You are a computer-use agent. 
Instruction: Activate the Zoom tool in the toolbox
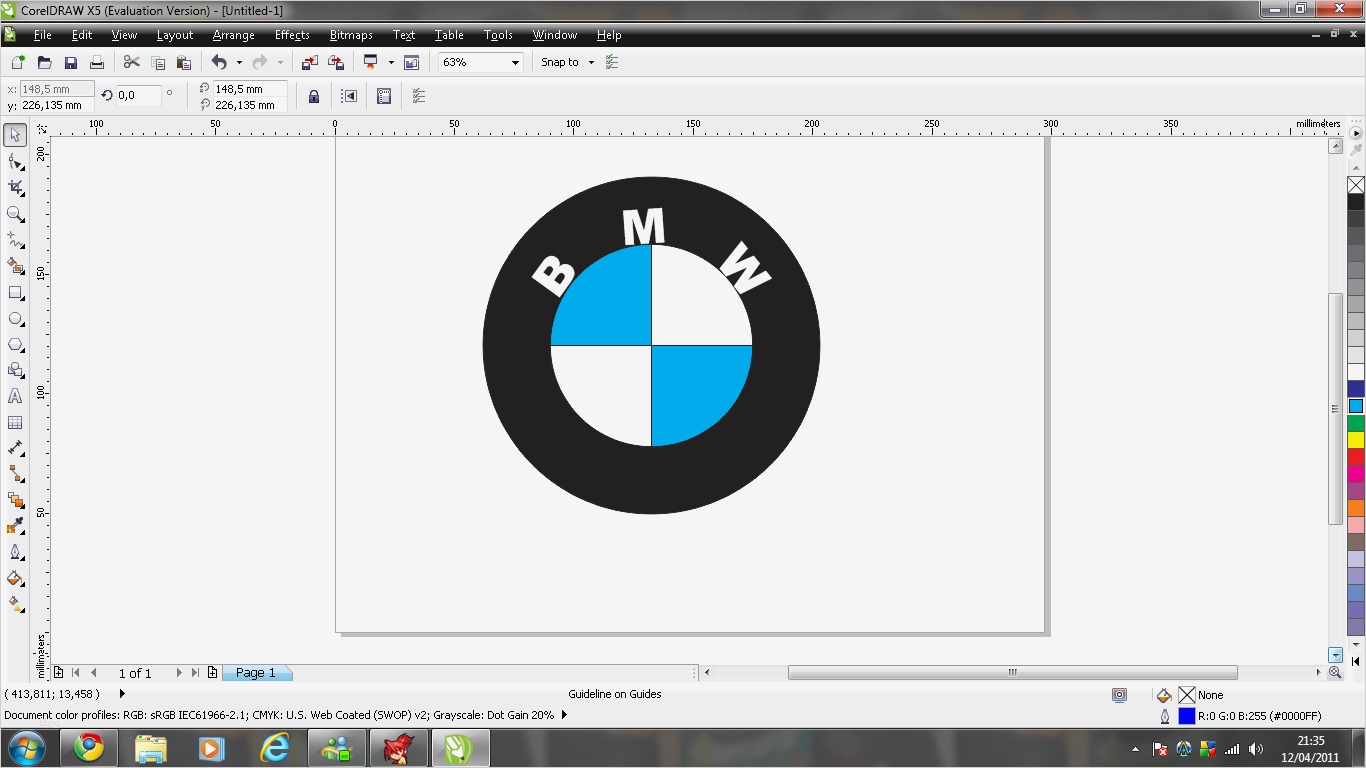tap(15, 213)
